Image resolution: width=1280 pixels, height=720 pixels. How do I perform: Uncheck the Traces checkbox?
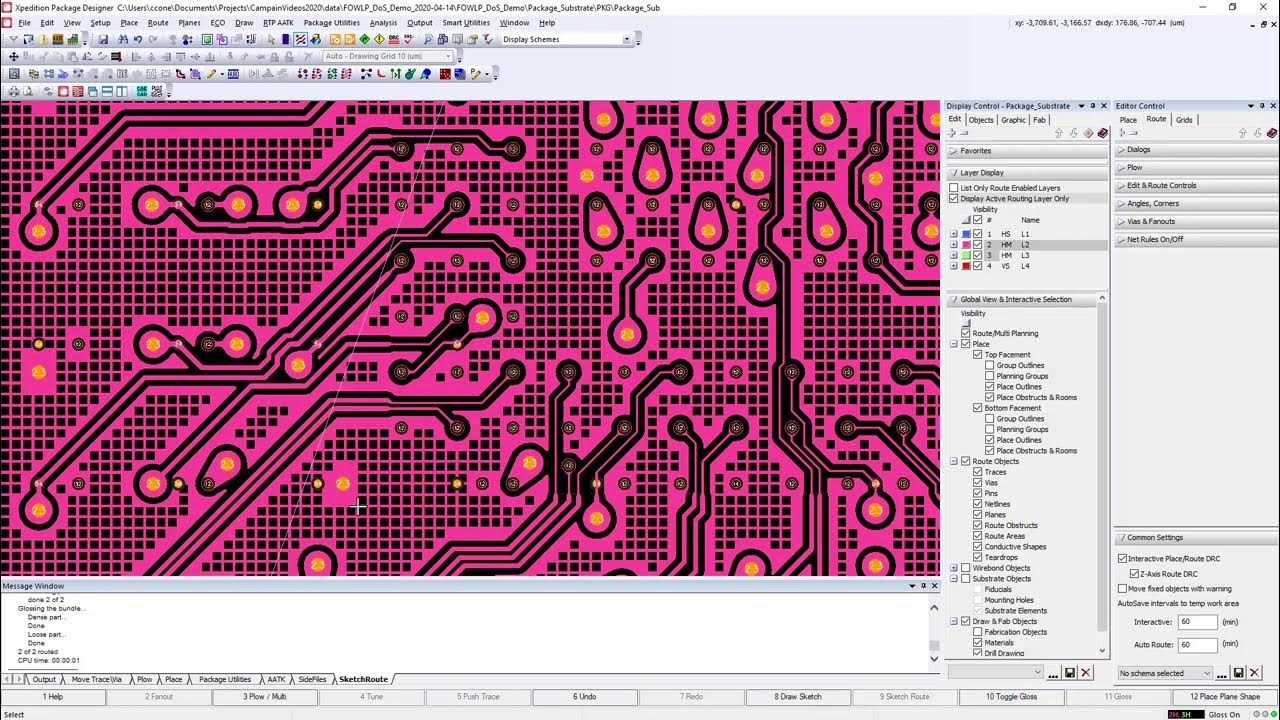point(978,472)
